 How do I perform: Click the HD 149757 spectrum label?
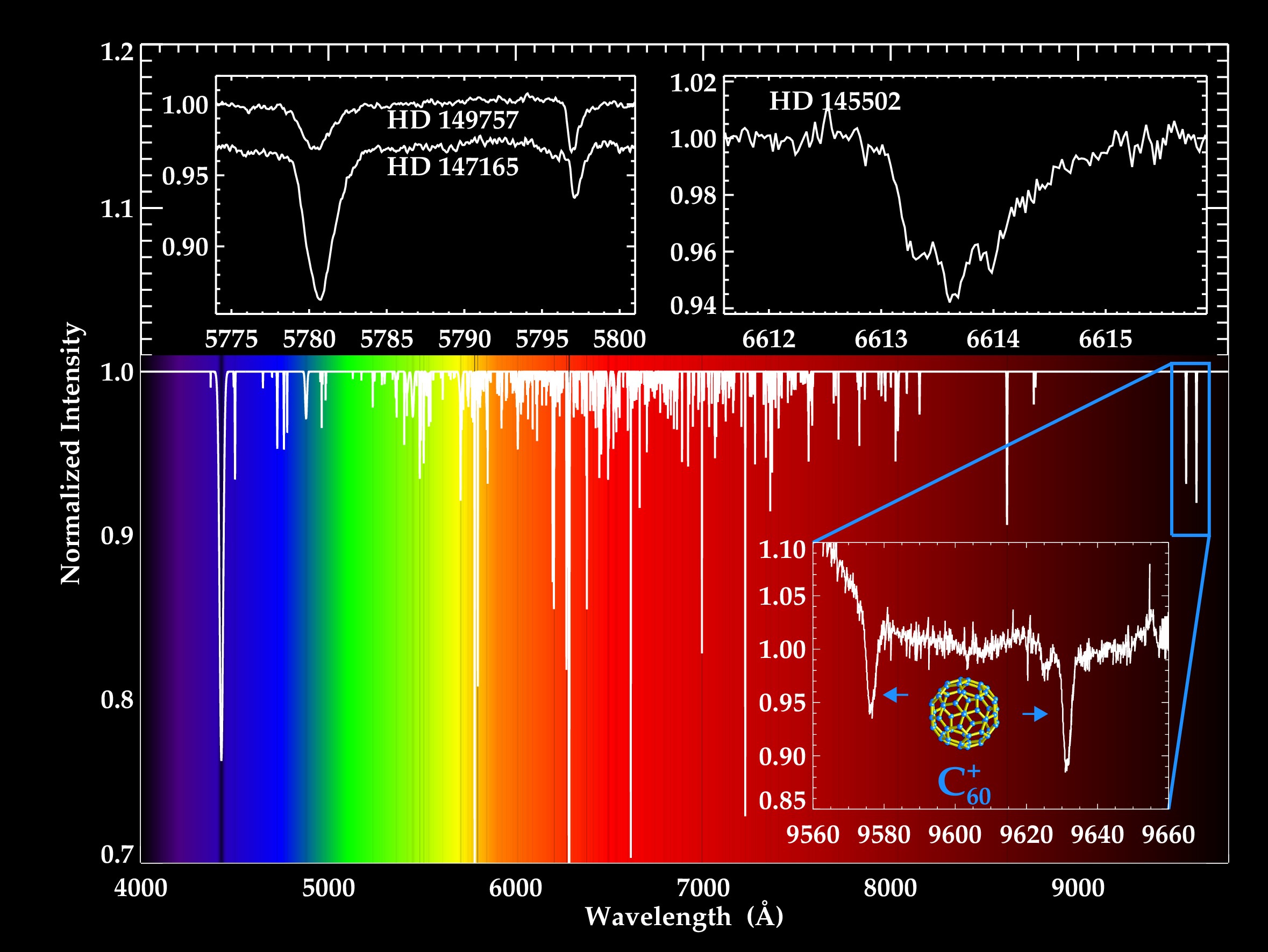pos(452,120)
